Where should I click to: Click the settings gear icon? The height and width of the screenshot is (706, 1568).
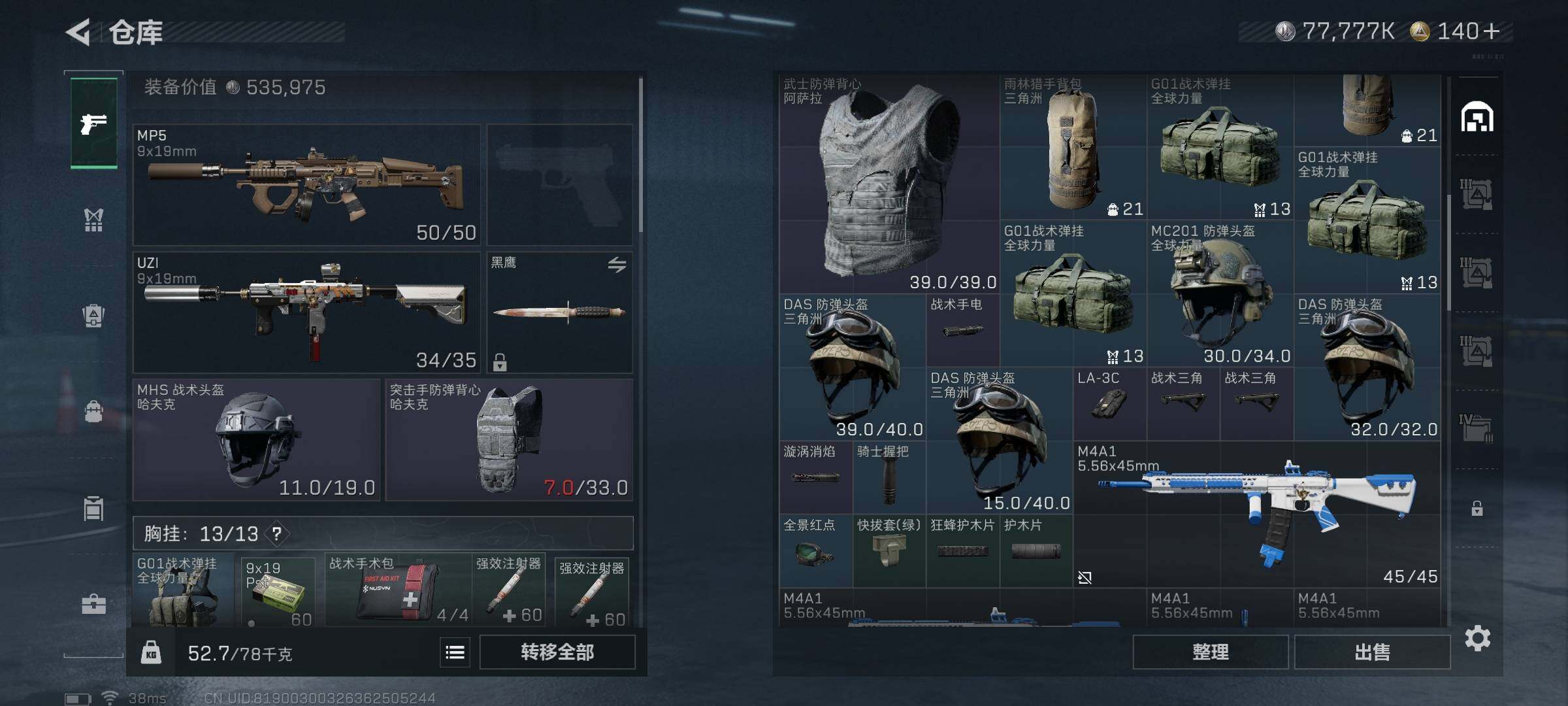click(1477, 638)
